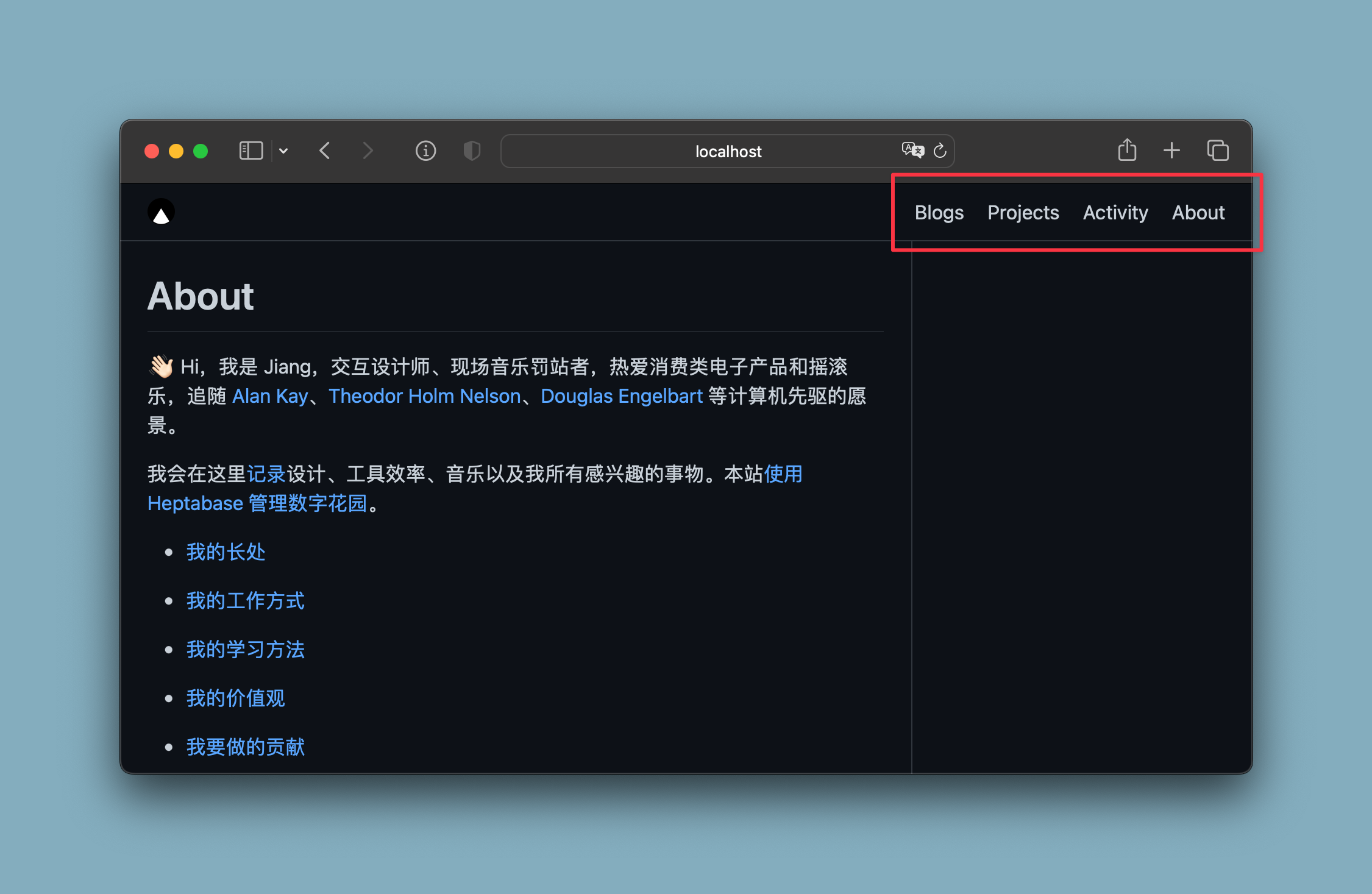
Task: Click the localhost address bar
Action: pyautogui.click(x=728, y=151)
